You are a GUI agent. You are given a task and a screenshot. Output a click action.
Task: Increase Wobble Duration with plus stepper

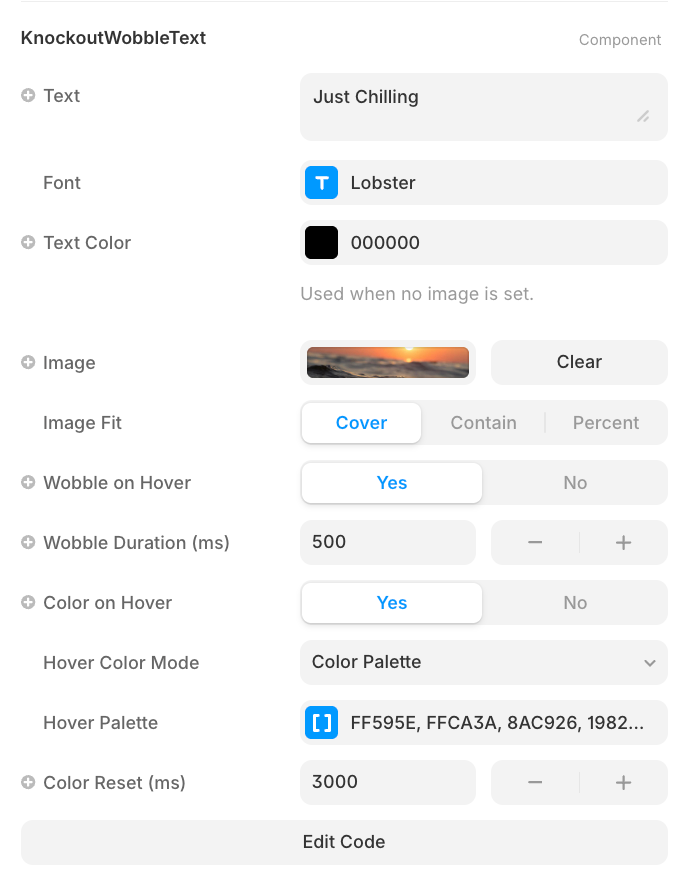pos(623,543)
